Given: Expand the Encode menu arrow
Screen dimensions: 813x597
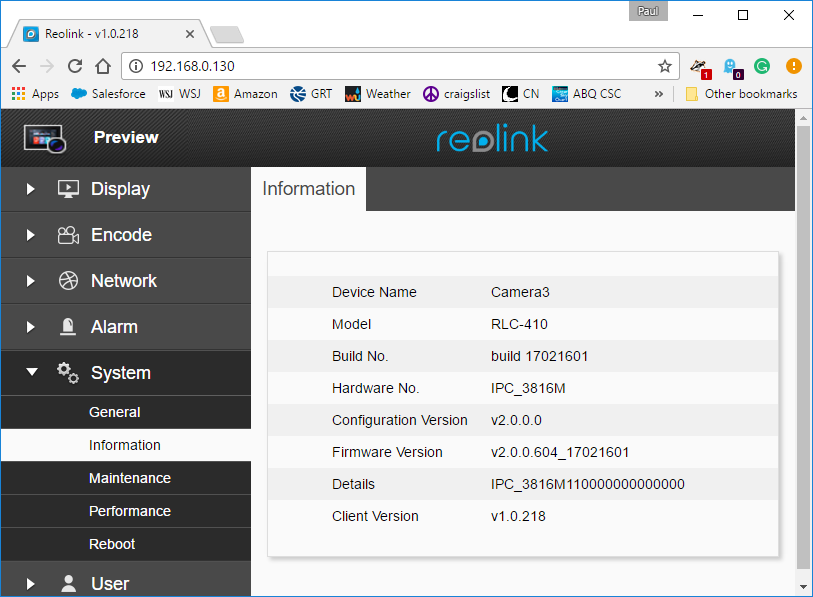Looking at the screenshot, I should click(x=31, y=235).
